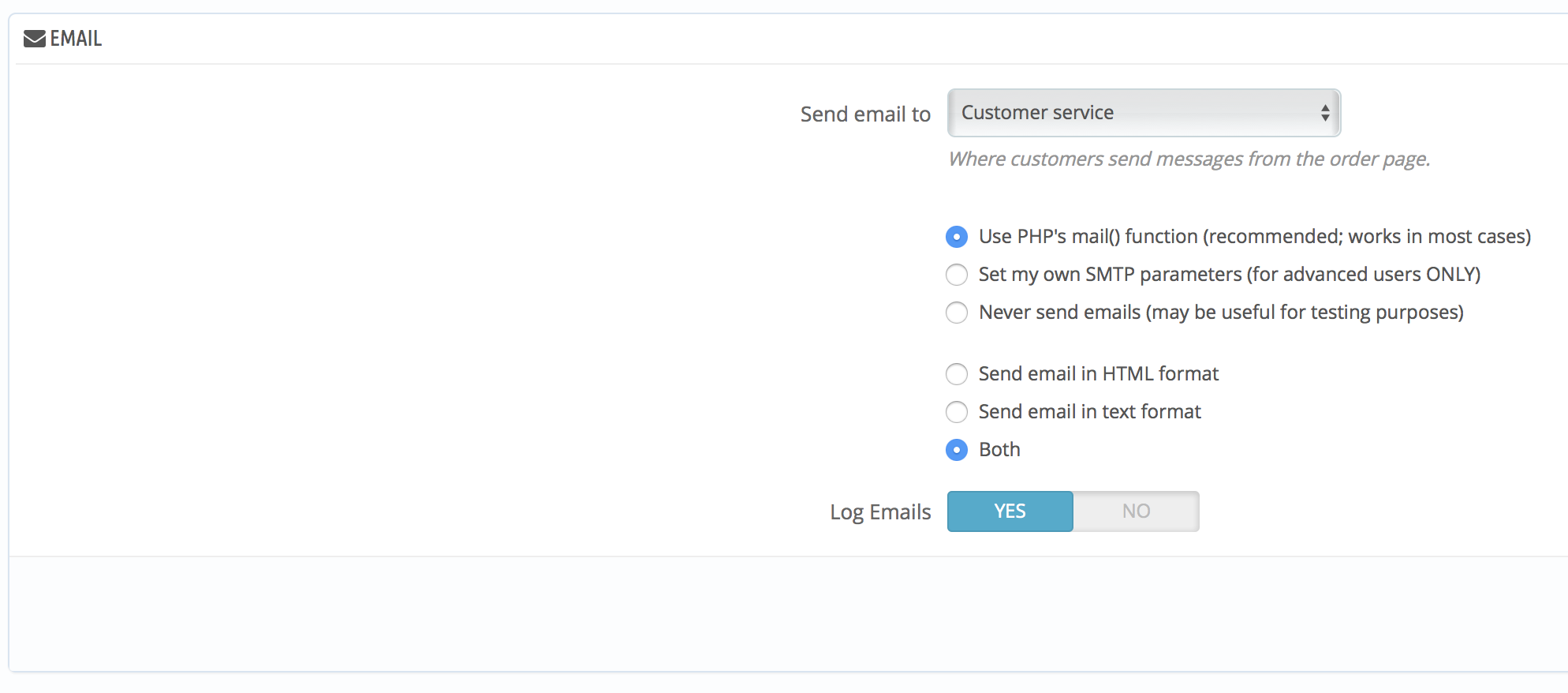Click the Log Emails label

coord(880,512)
